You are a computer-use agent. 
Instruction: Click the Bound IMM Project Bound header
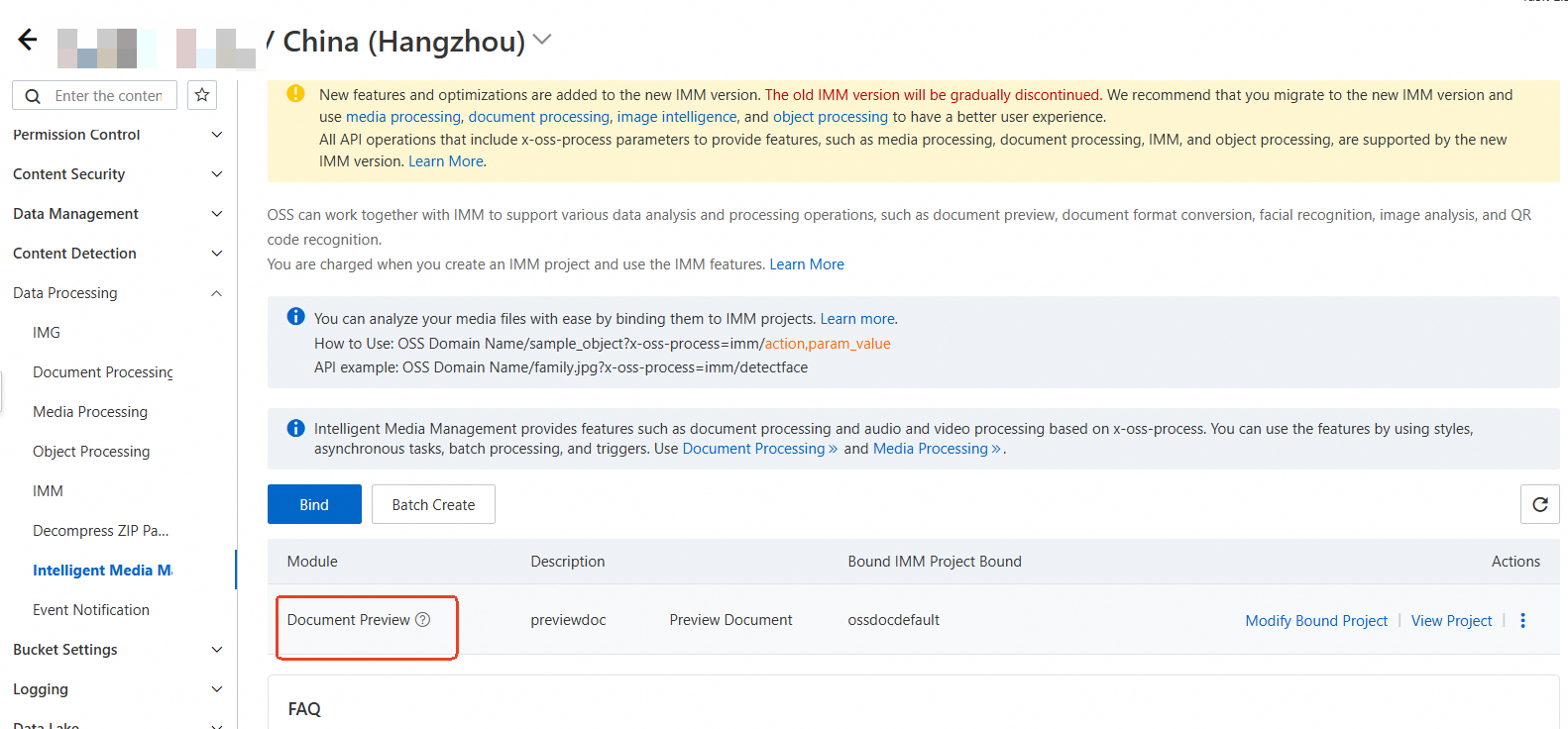tap(935, 562)
